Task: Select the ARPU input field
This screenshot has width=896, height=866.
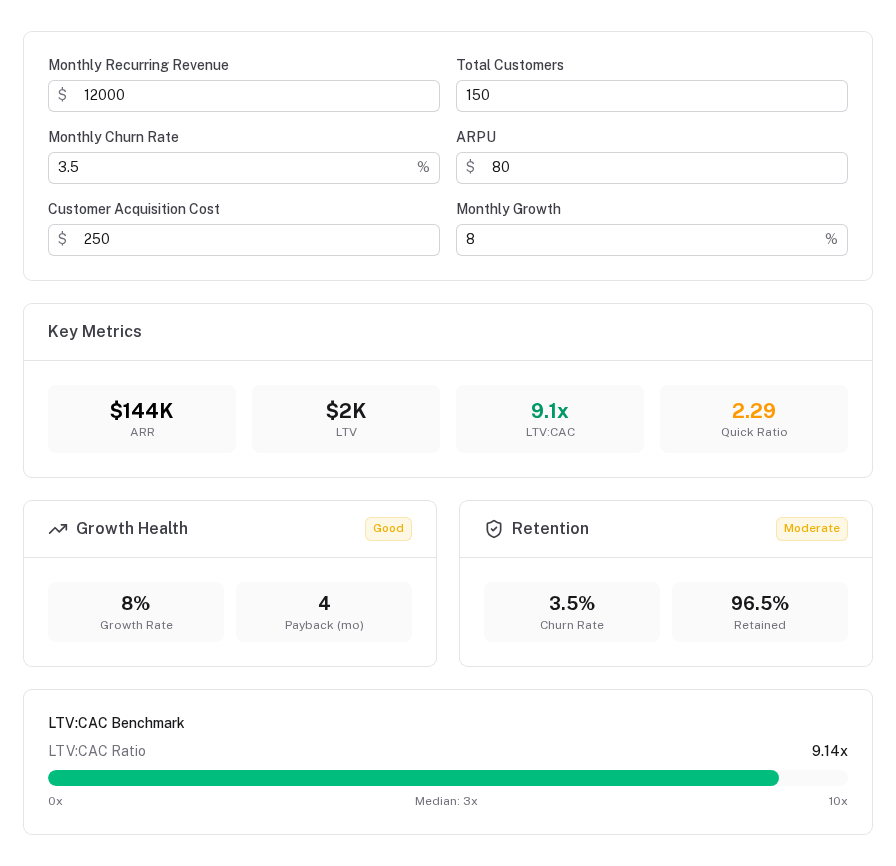Action: point(651,168)
